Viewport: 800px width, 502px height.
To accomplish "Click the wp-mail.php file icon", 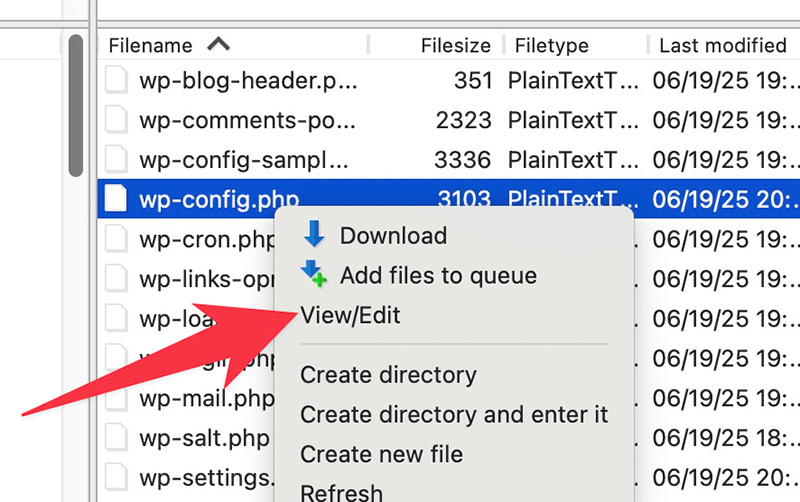I will [x=116, y=398].
